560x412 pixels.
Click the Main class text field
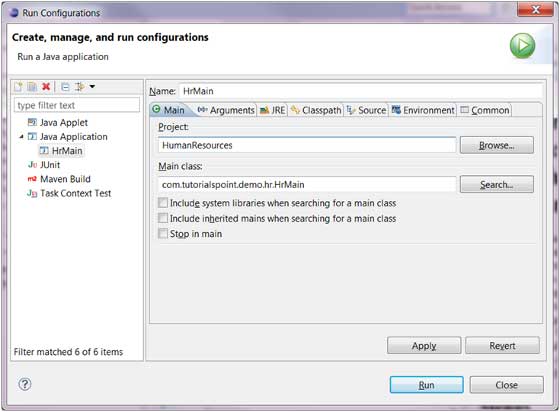[x=307, y=185]
